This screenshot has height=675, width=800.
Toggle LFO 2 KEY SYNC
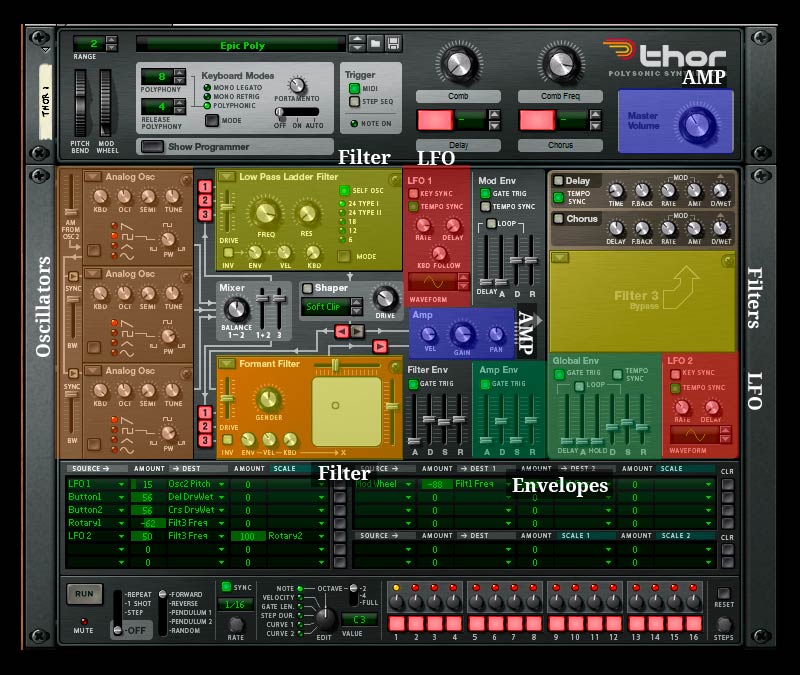pos(676,374)
